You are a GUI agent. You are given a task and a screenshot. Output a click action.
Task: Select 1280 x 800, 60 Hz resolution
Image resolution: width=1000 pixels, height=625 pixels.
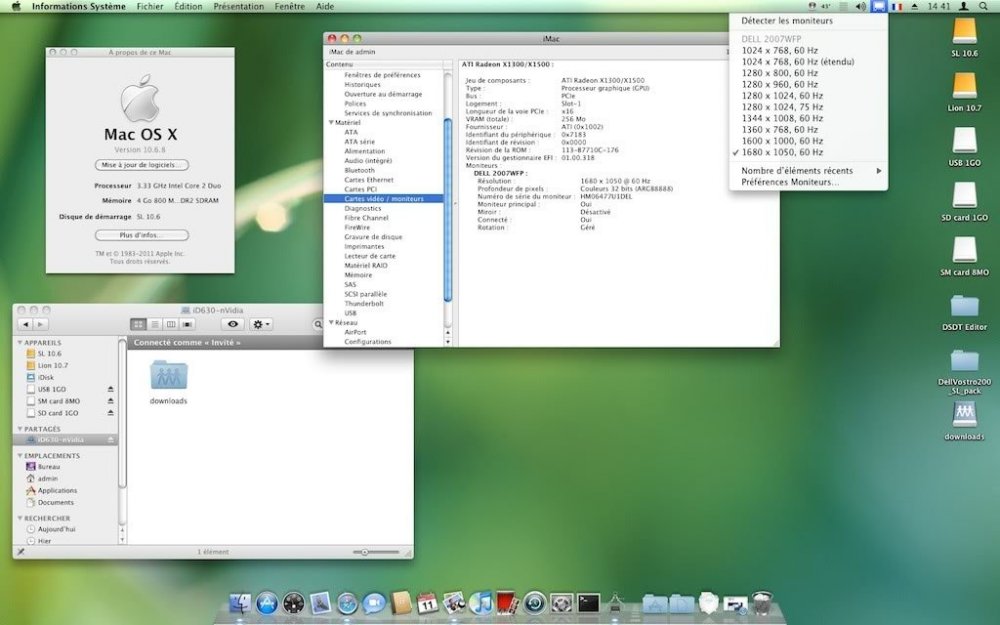780,73
